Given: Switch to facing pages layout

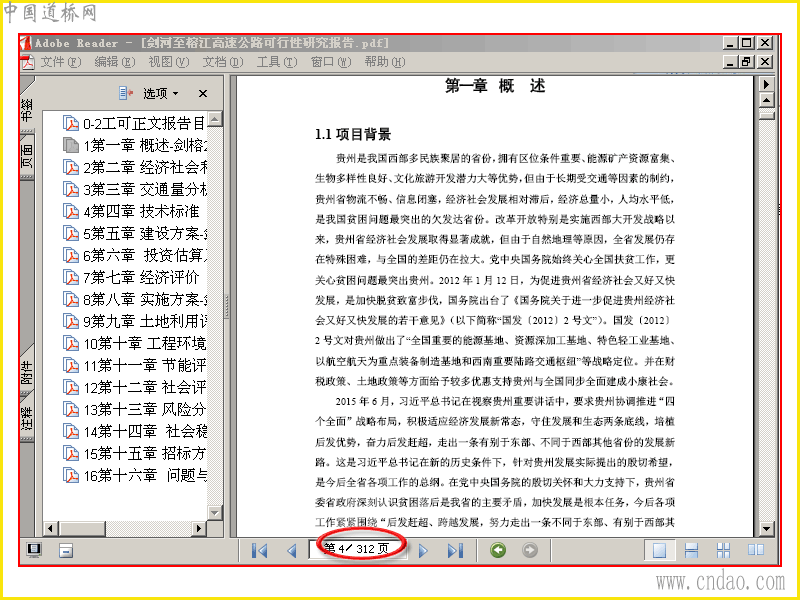Looking at the screenshot, I should (x=756, y=550).
